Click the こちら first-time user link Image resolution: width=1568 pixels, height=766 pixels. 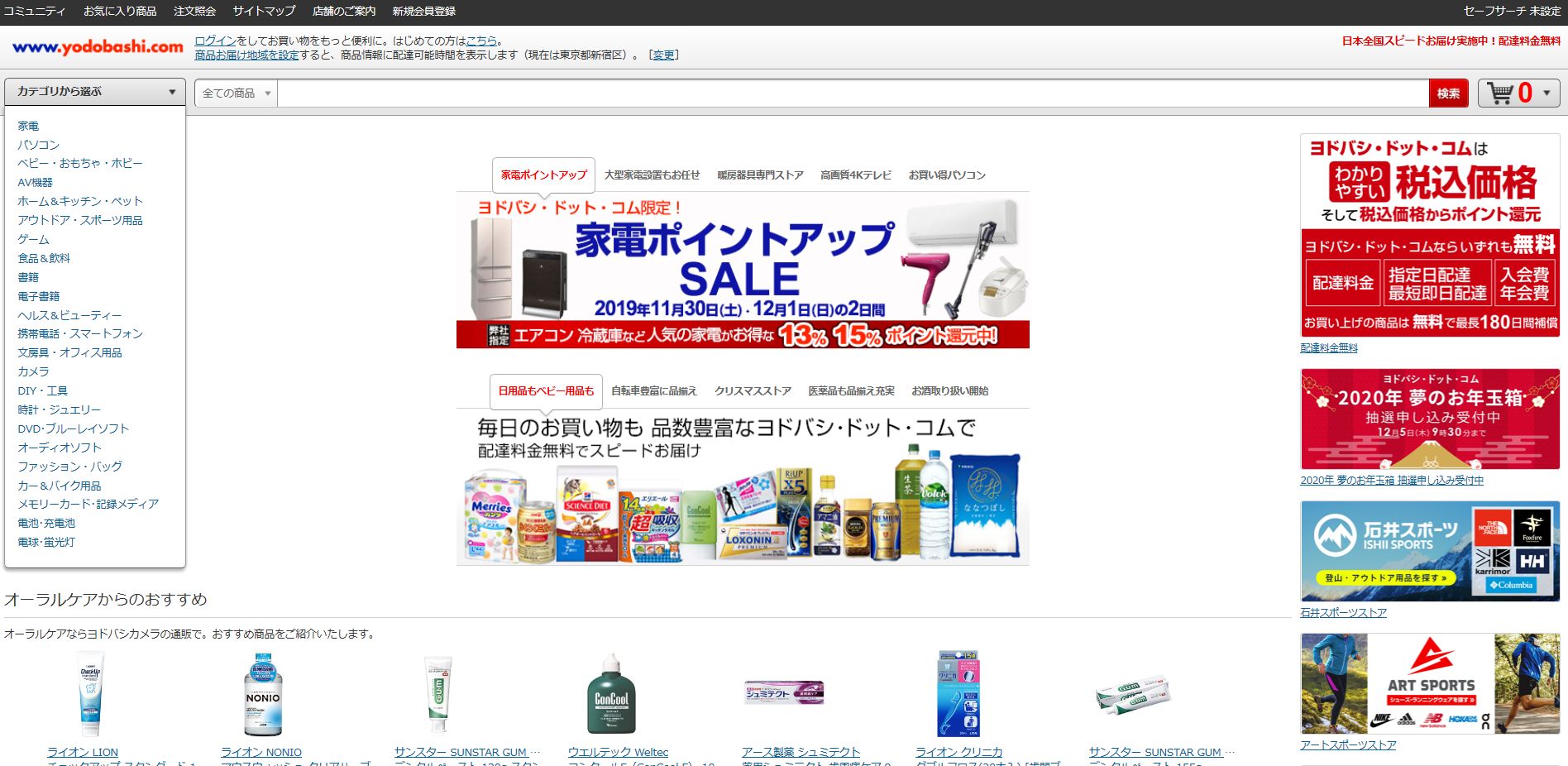pyautogui.click(x=481, y=41)
